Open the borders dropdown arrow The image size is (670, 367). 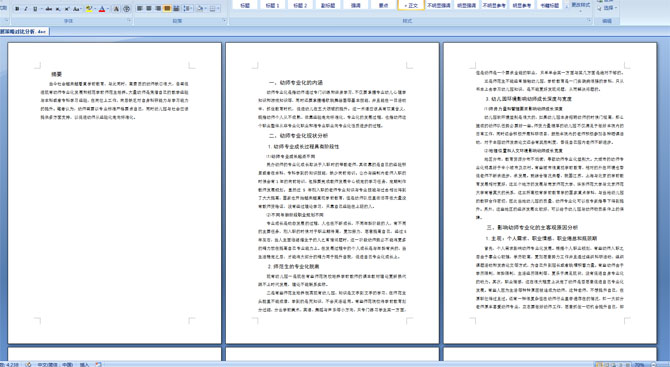point(218,9)
